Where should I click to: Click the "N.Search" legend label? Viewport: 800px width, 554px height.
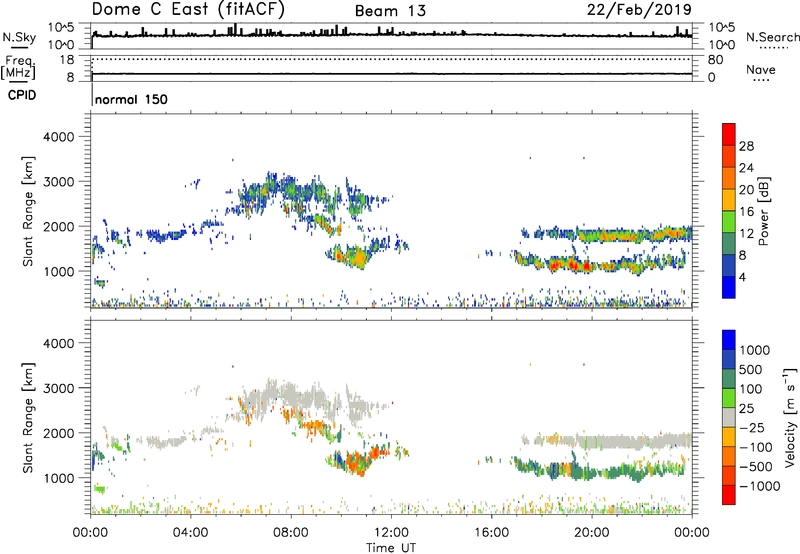[x=772, y=37]
